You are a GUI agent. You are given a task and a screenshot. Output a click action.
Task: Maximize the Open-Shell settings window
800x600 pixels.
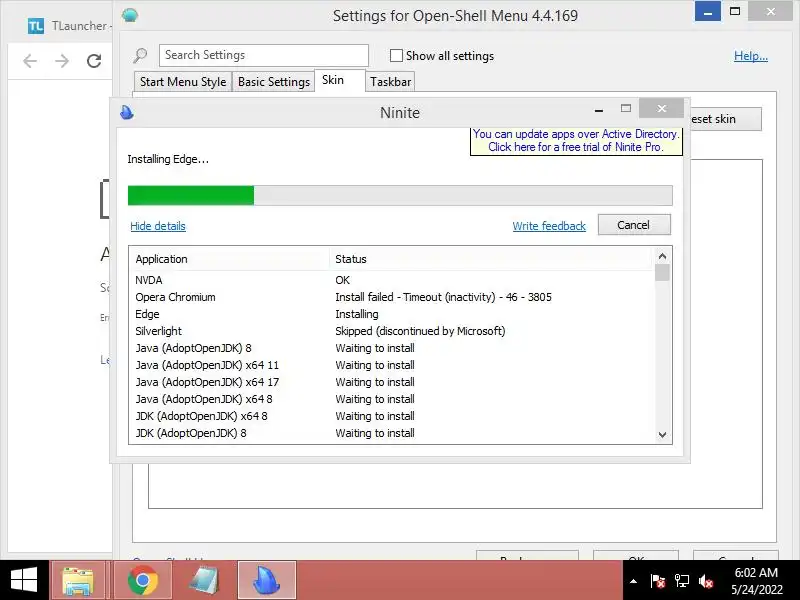(x=735, y=11)
